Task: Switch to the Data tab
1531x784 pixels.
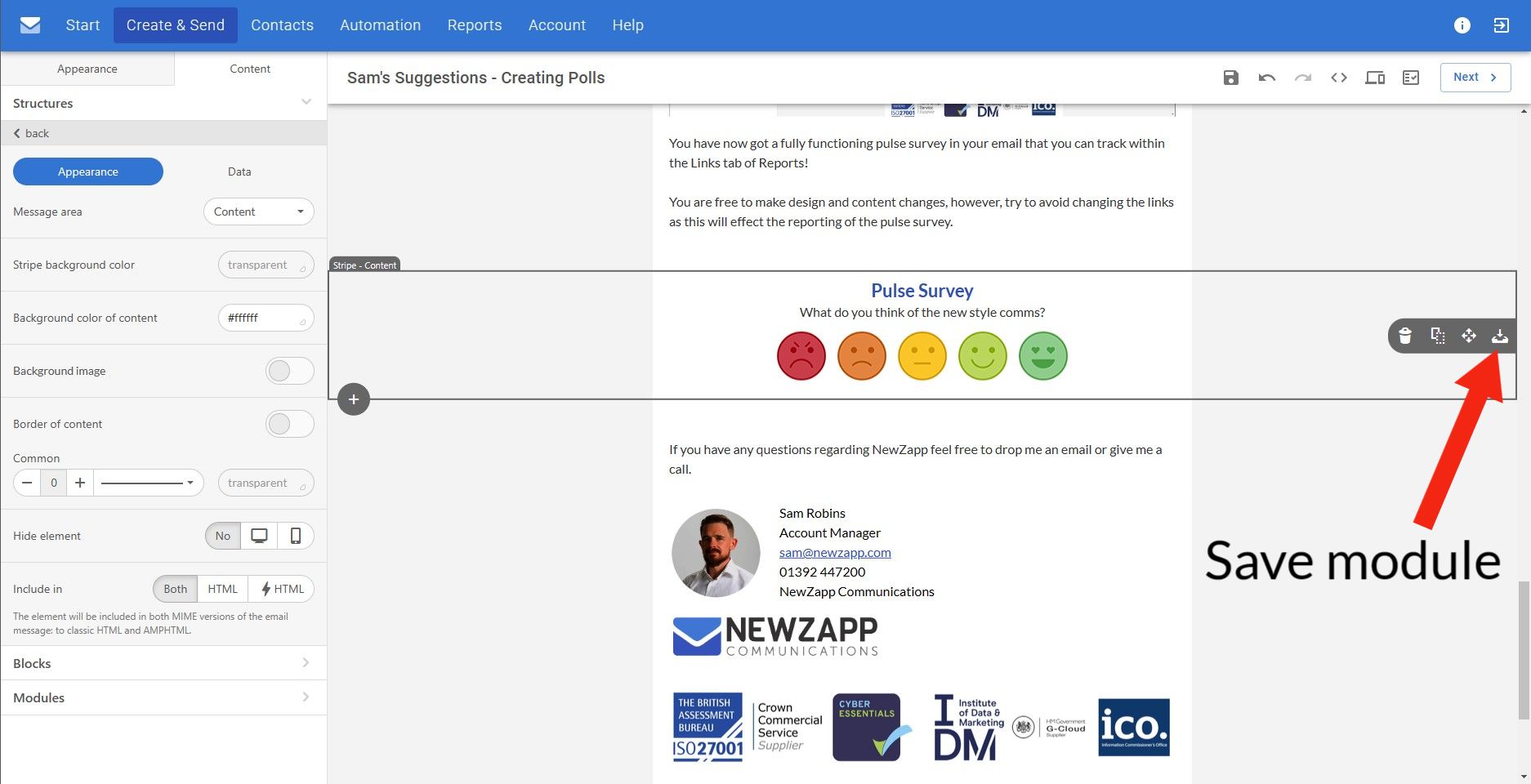Action: 239,171
